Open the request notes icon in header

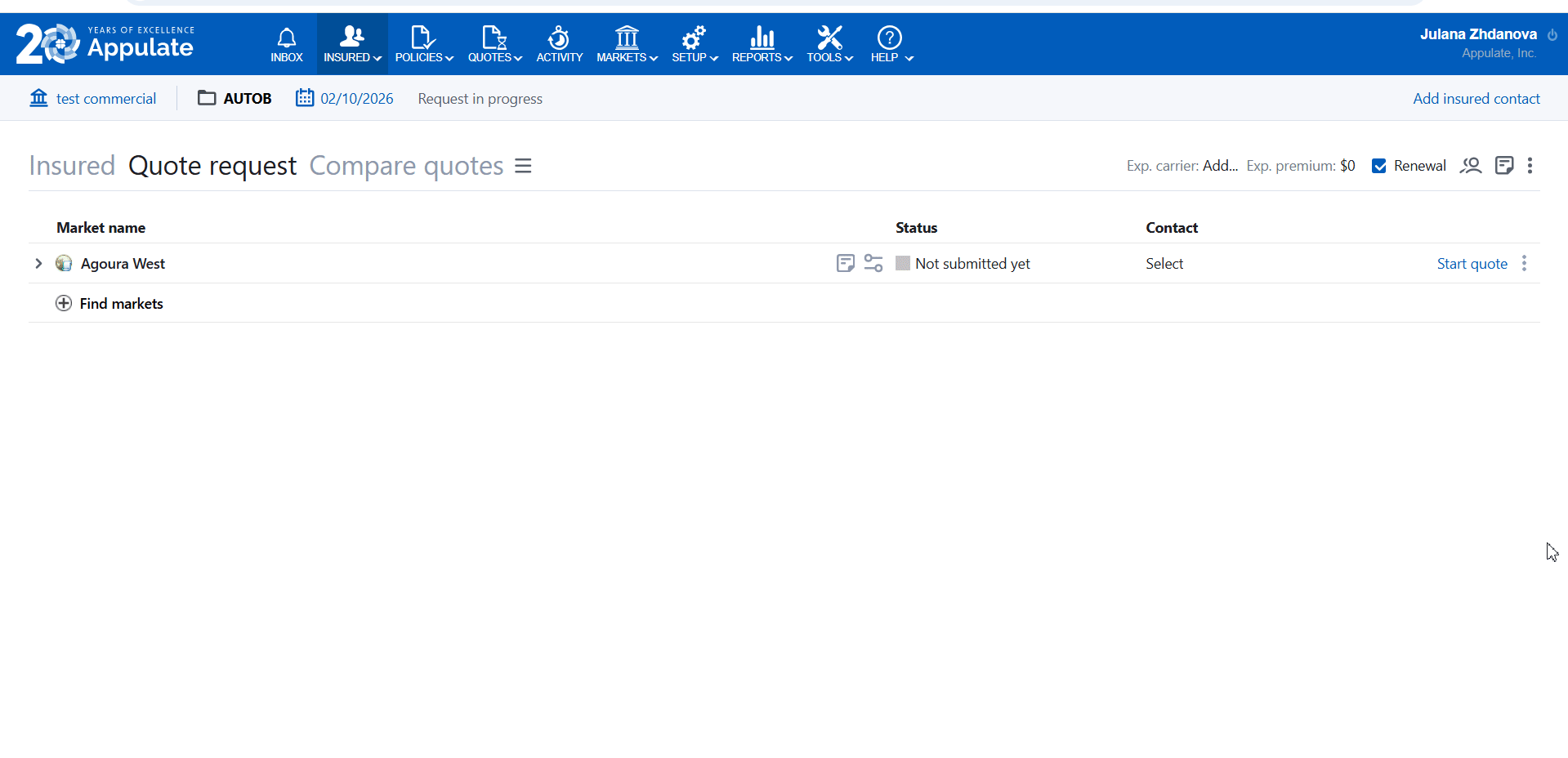pyautogui.click(x=1503, y=166)
